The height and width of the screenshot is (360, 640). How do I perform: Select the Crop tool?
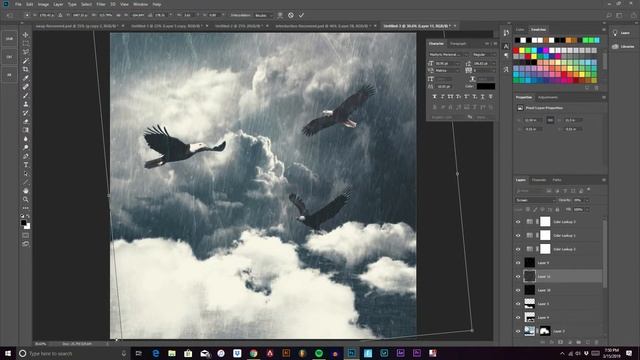pyautogui.click(x=26, y=69)
